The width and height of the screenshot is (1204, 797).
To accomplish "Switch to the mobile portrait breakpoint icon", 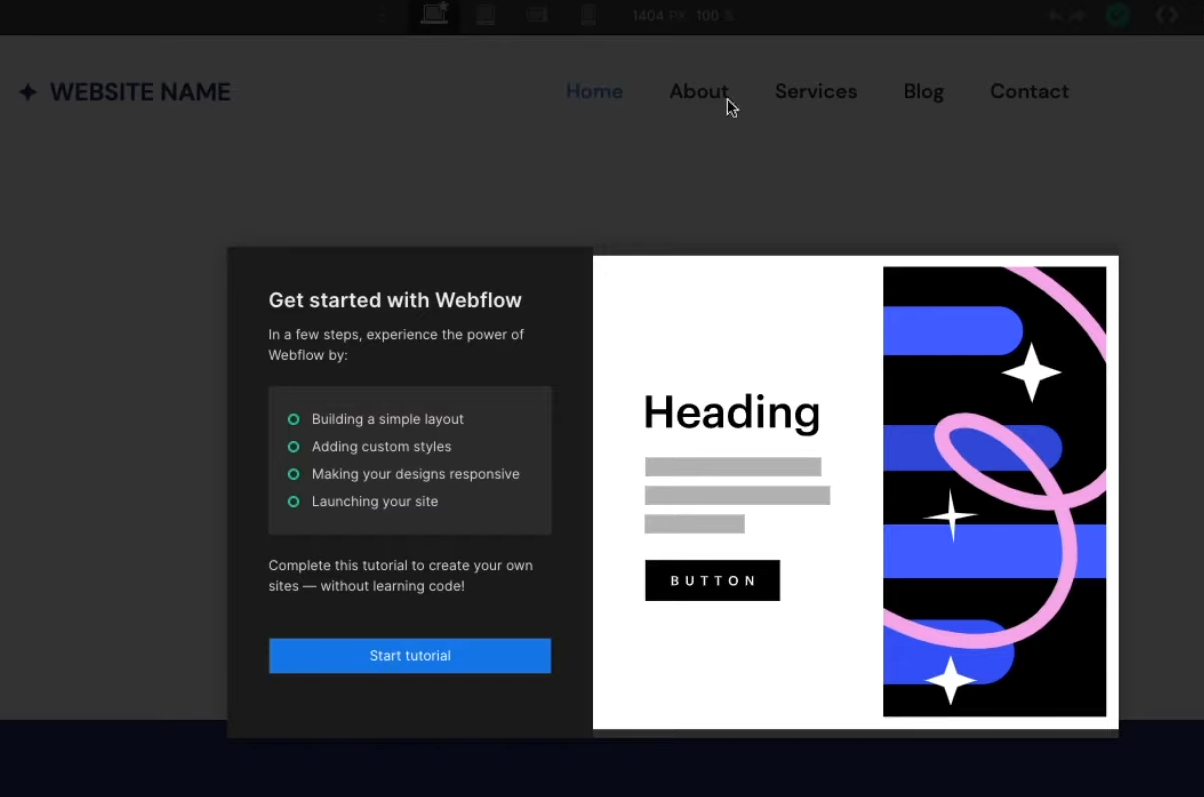I will click(588, 15).
